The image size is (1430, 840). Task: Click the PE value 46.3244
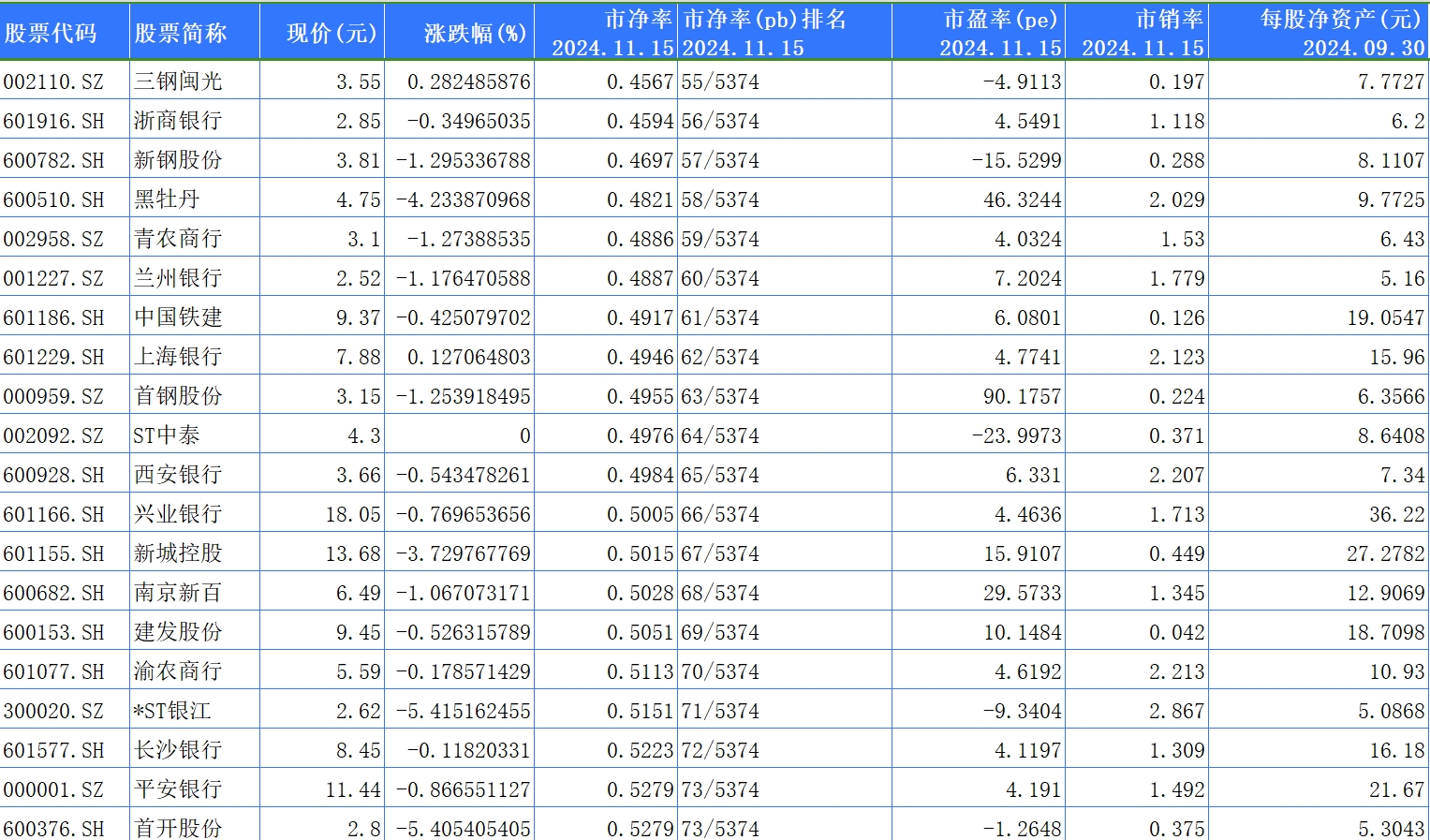(1023, 200)
